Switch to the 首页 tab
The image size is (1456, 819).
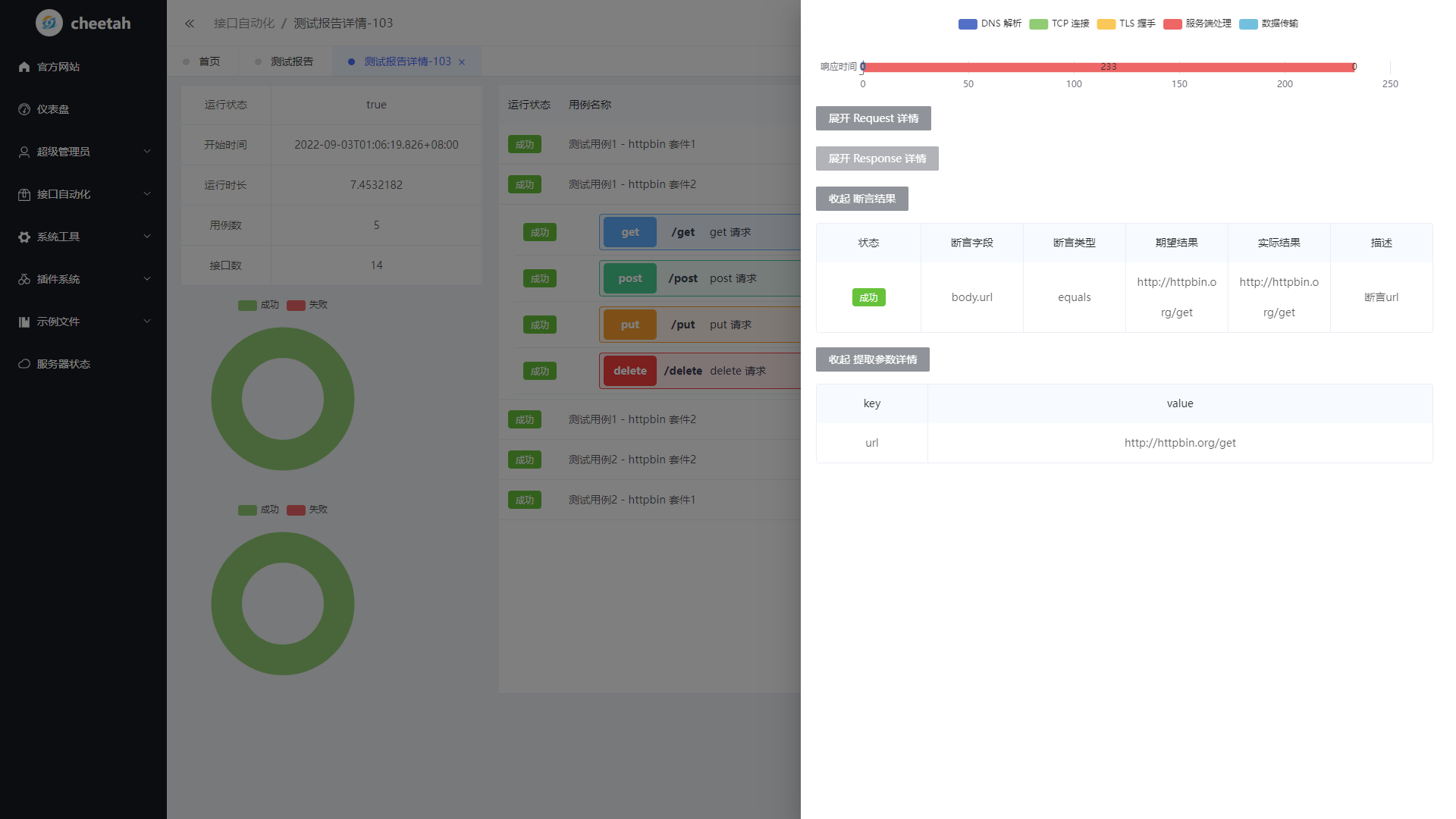click(x=209, y=61)
